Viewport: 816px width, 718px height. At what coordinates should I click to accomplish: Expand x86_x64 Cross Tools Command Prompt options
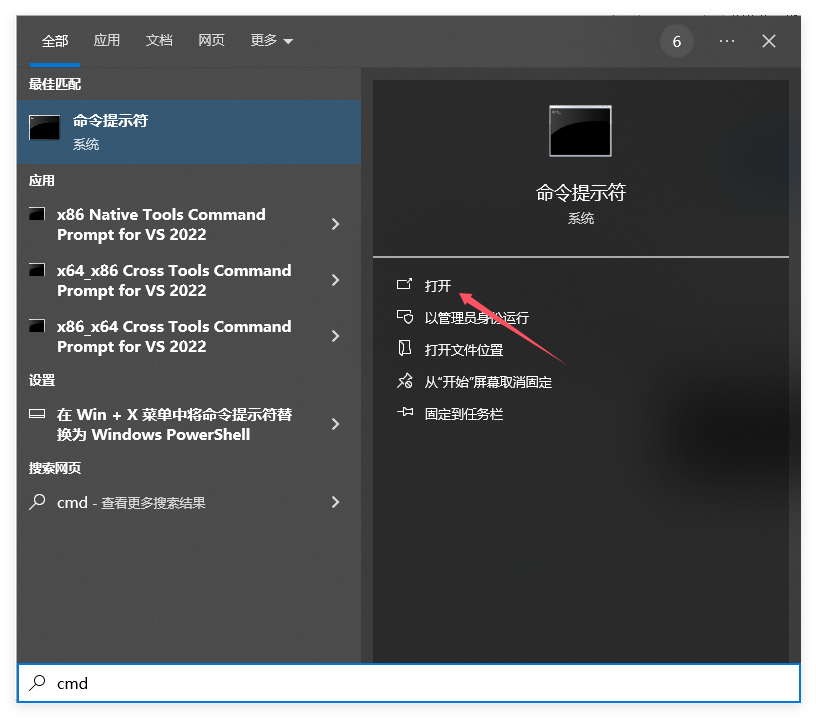pos(335,336)
